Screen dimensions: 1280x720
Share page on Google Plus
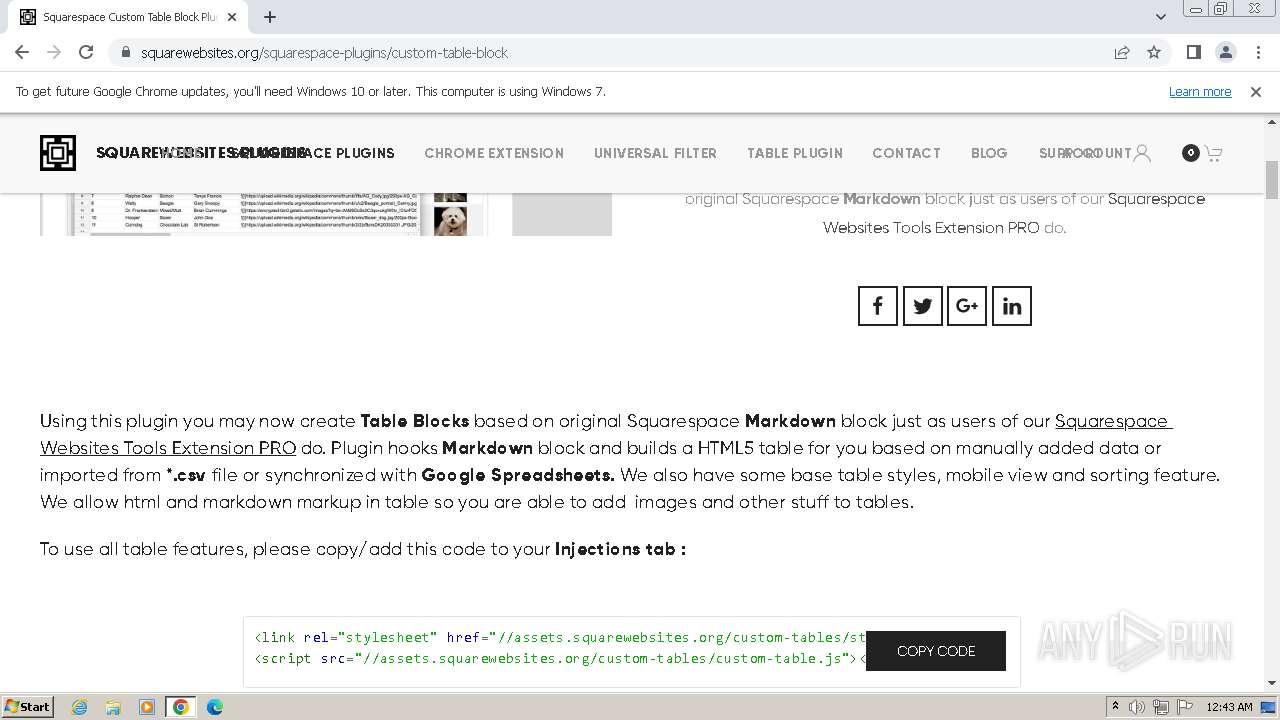pos(967,306)
